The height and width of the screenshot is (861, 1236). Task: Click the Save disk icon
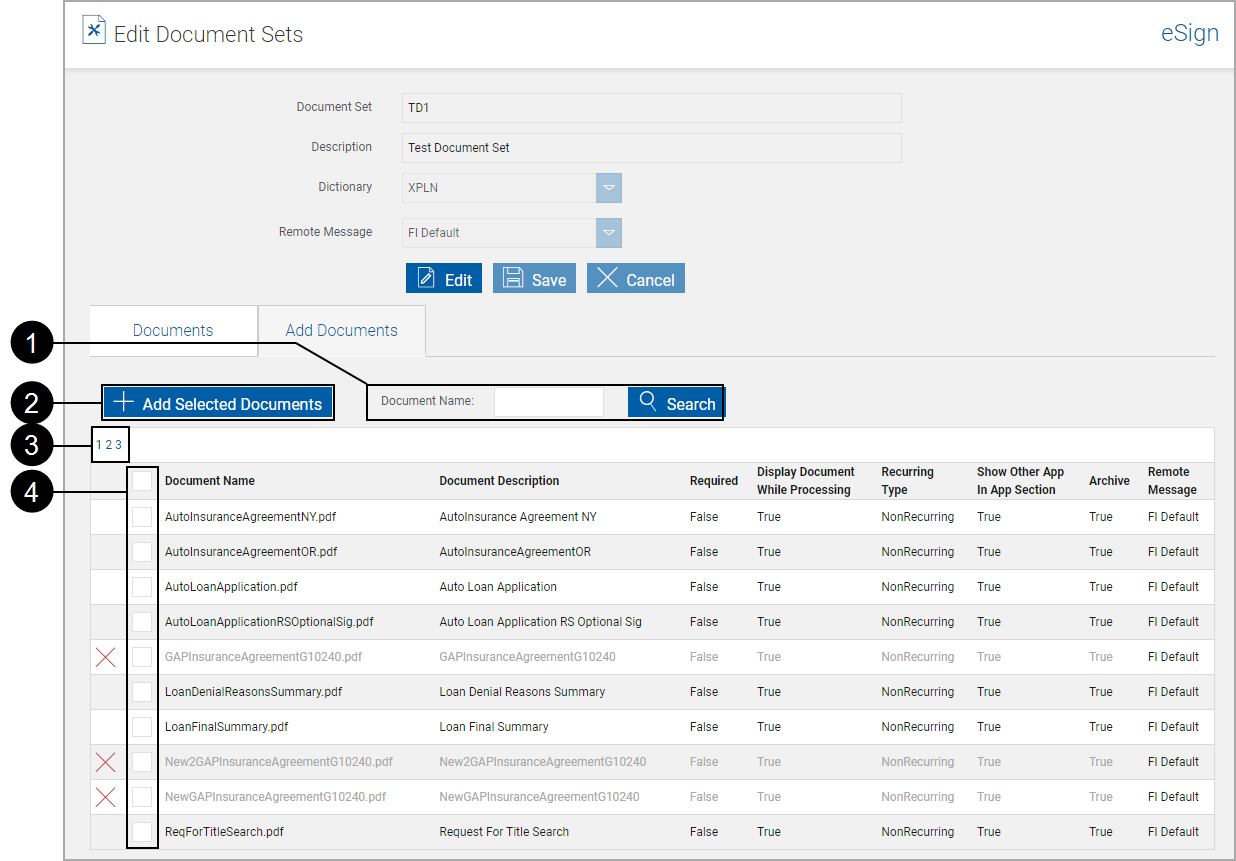pyautogui.click(x=512, y=278)
